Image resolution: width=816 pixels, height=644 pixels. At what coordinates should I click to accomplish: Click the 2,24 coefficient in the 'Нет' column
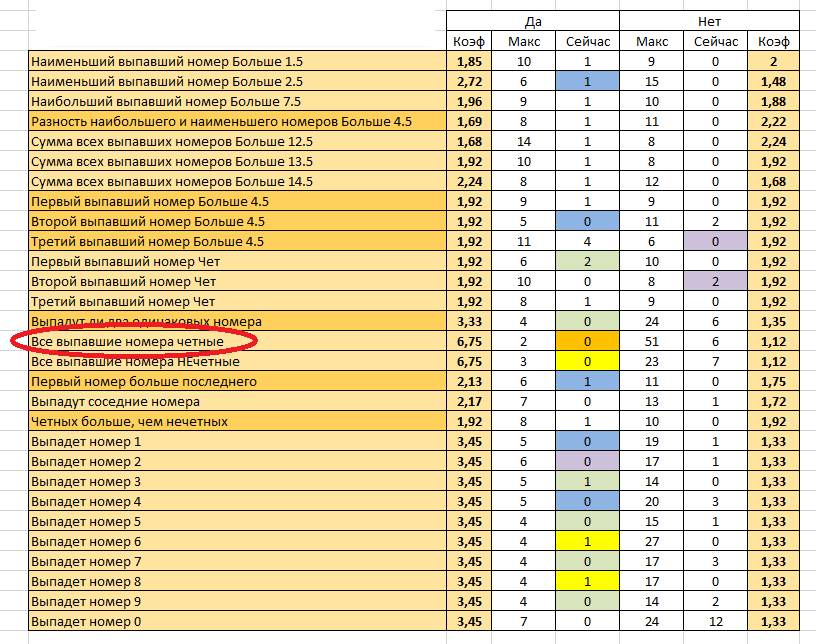point(773,141)
